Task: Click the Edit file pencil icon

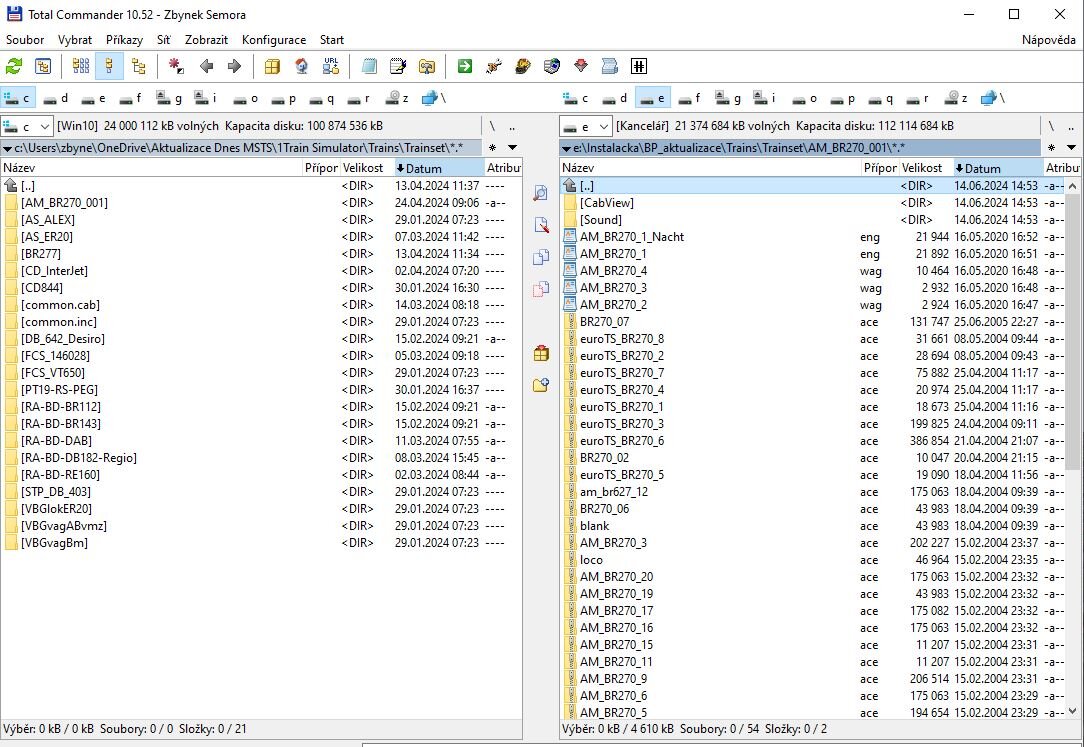Action: point(541,225)
